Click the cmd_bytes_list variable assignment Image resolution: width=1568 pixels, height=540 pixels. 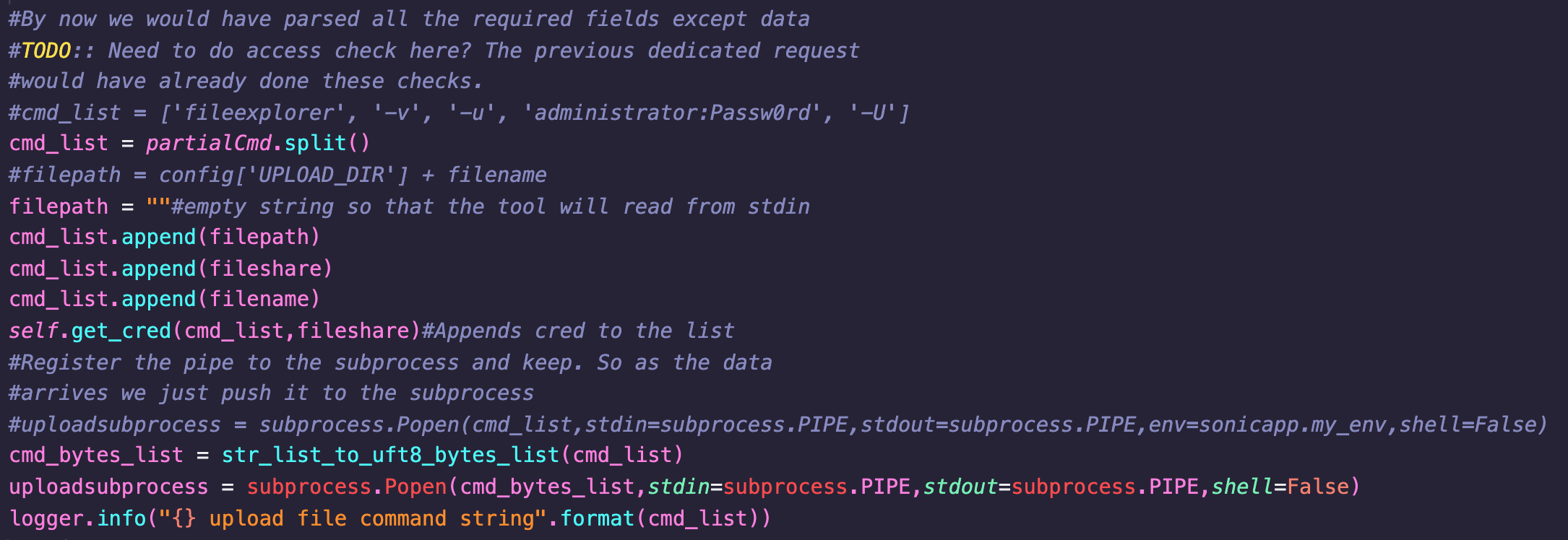click(96, 455)
